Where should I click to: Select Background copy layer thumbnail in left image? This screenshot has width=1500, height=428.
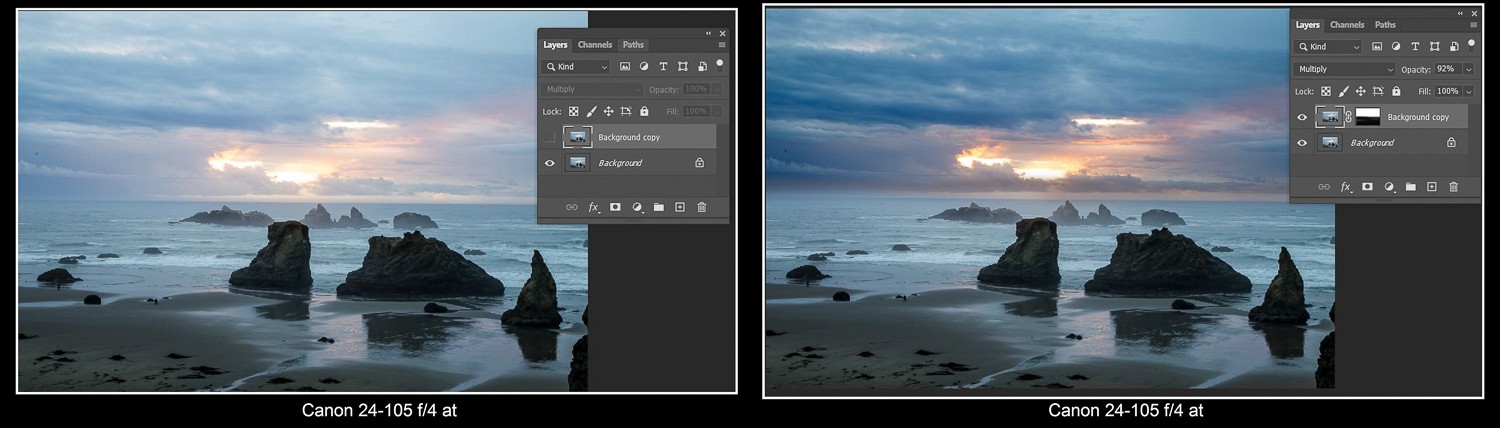tap(577, 137)
